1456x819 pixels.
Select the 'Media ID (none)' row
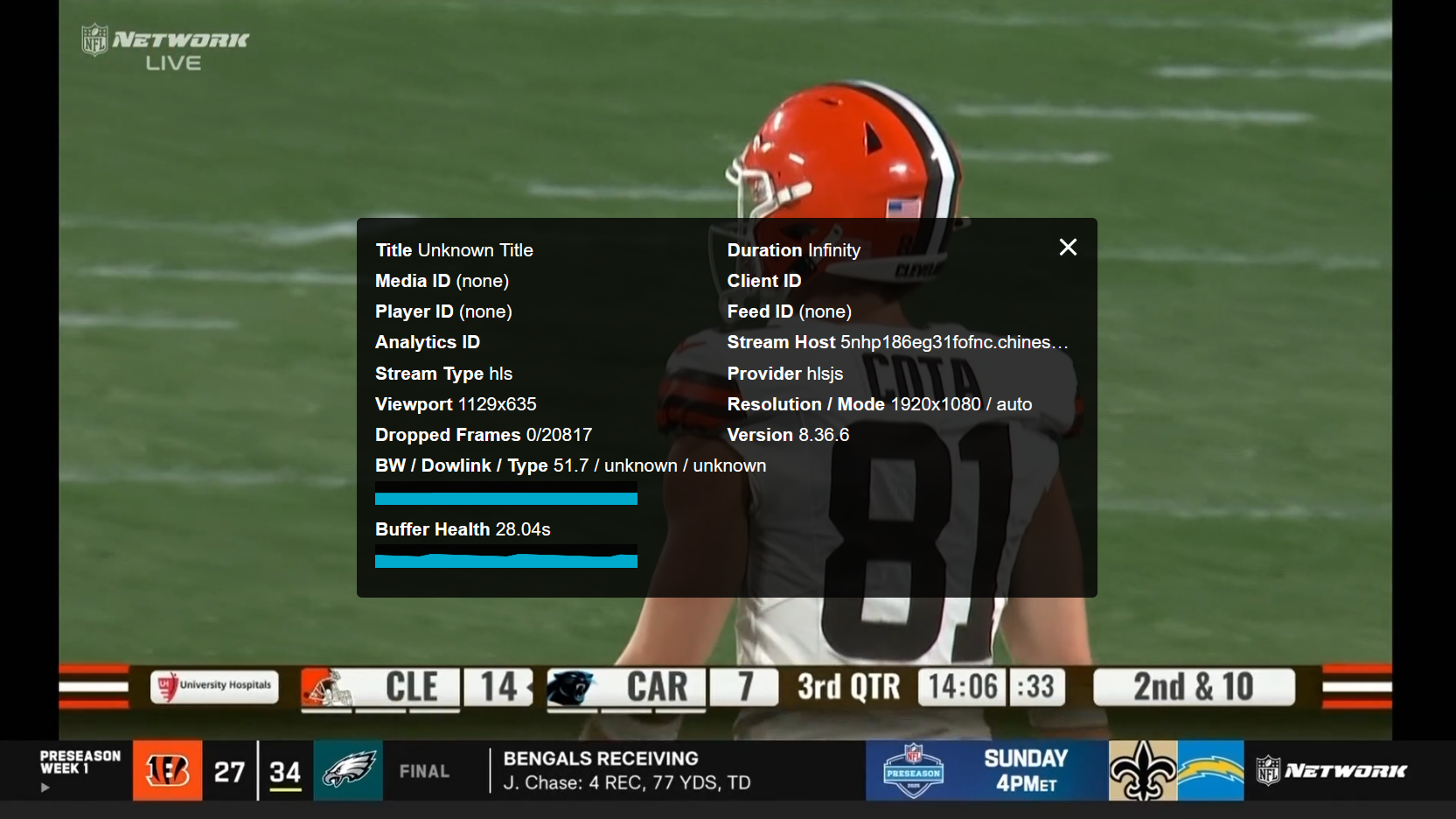point(442,281)
